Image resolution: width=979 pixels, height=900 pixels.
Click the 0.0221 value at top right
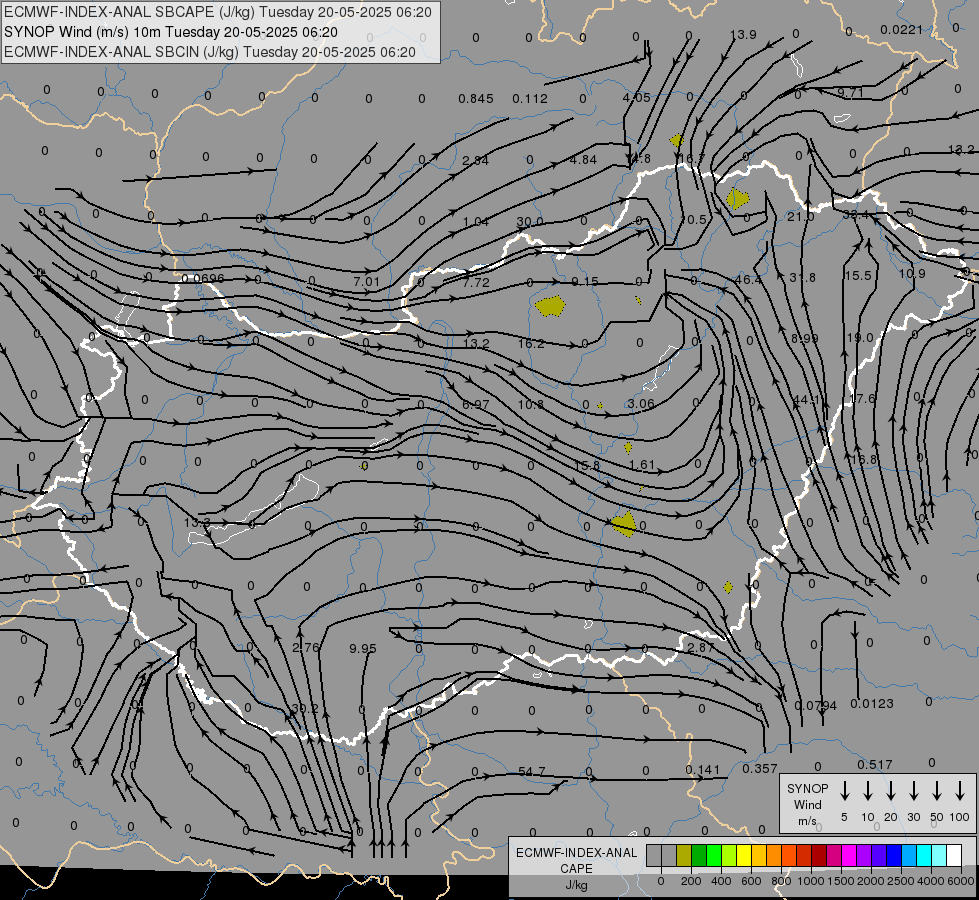point(901,29)
